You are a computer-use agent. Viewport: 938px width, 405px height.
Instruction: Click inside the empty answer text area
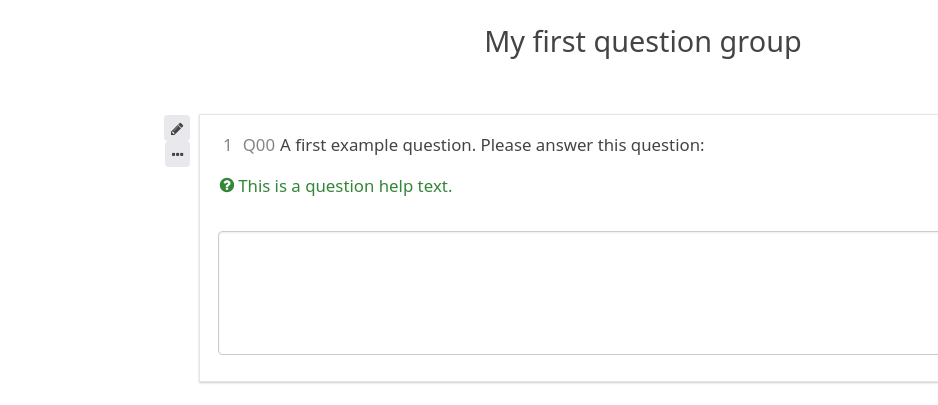[577, 293]
